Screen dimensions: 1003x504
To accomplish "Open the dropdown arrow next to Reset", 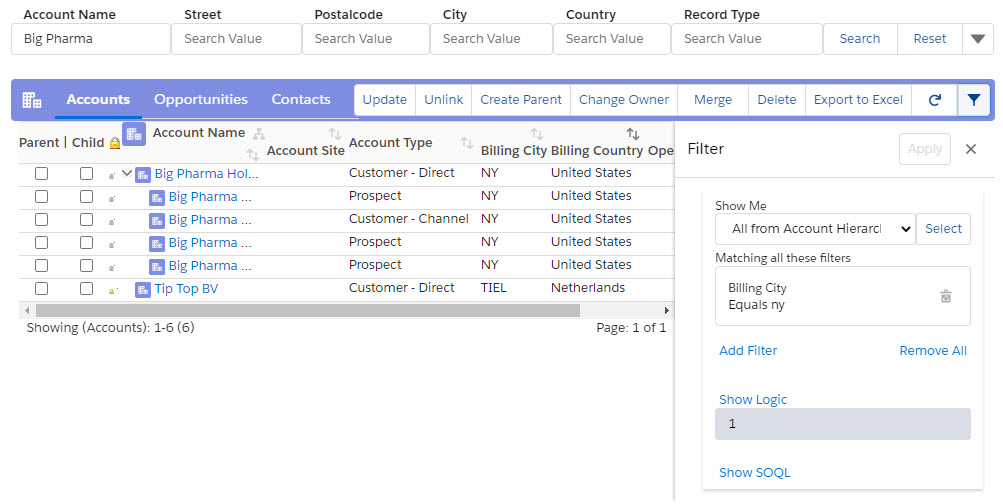I will [978, 39].
